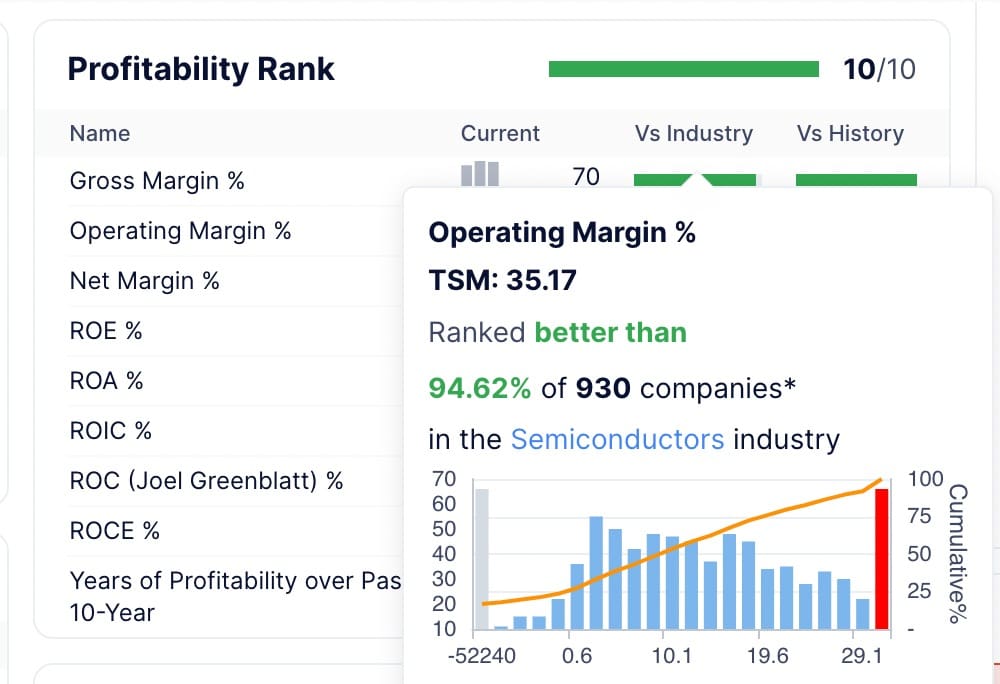Open Years of Profitability over Past 10-Year

(x=235, y=596)
